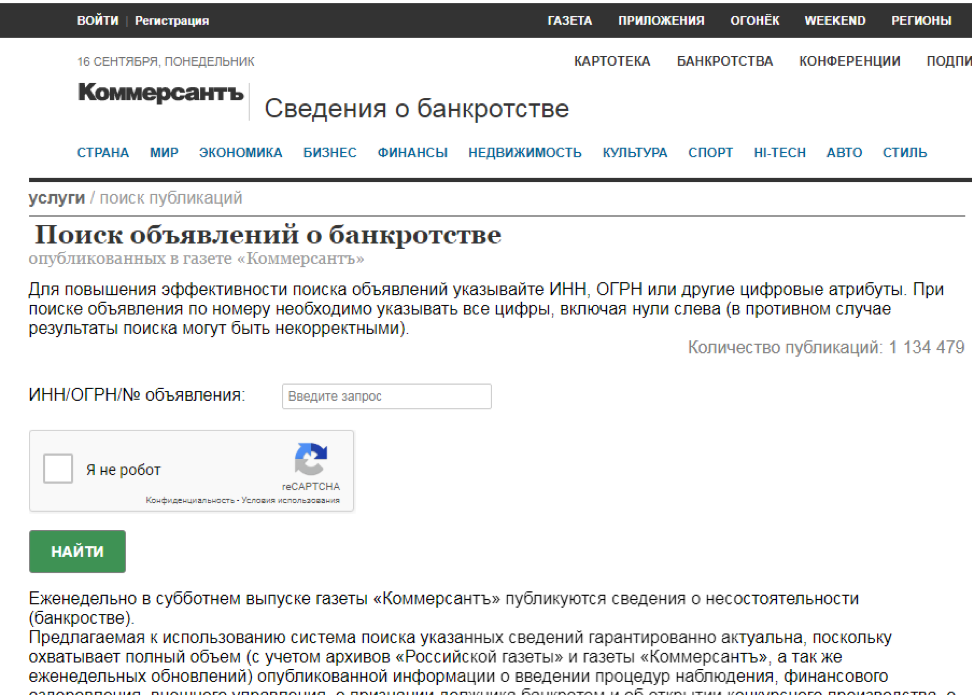Go to БАНКРОТСТВА section

click(725, 61)
